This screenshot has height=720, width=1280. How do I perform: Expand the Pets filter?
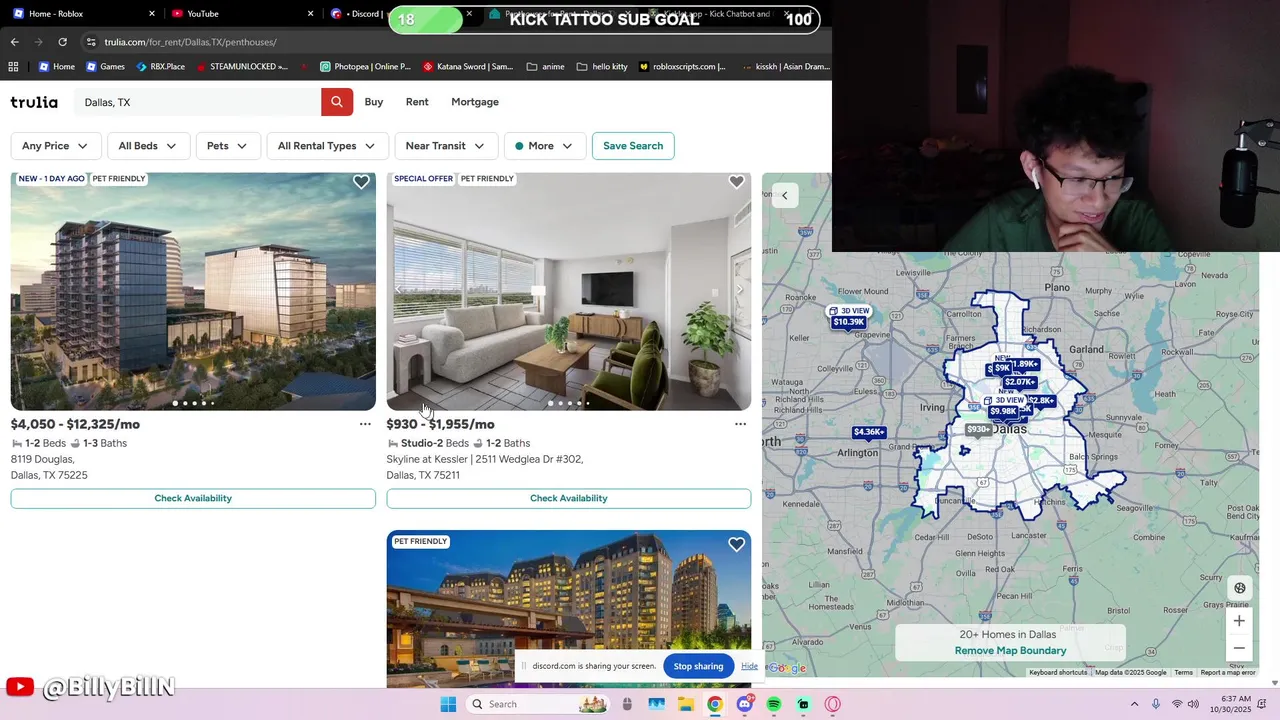point(228,146)
